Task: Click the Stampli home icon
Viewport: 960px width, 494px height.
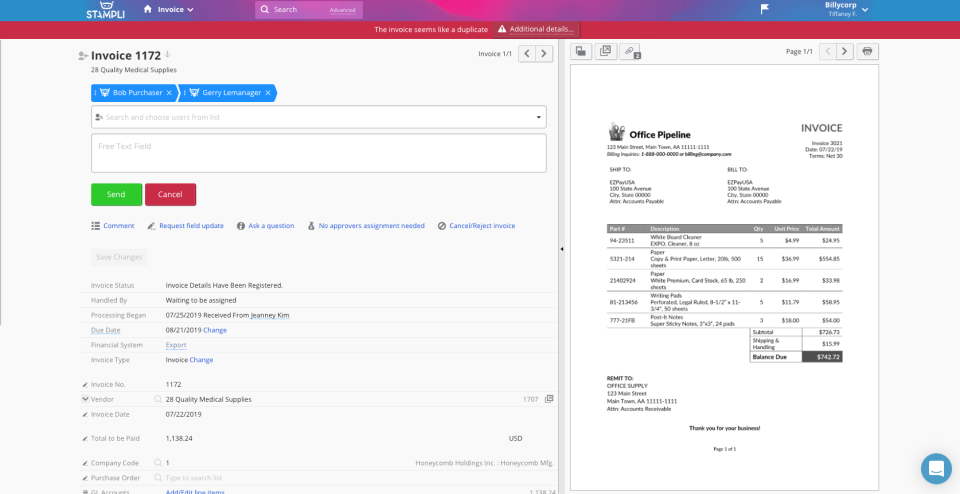Action: tap(148, 9)
